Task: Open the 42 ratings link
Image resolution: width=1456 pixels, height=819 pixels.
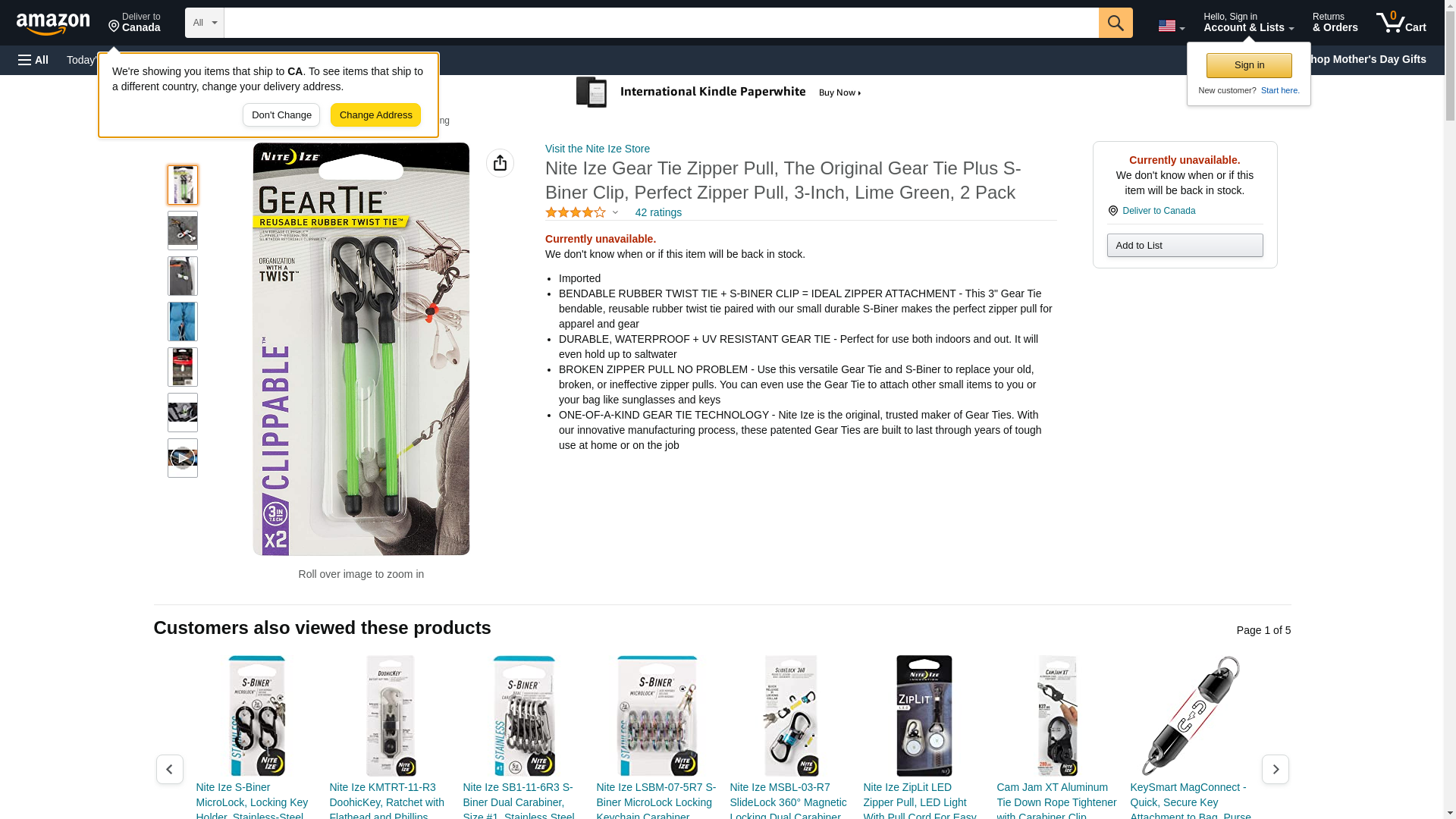Action: pos(658,212)
